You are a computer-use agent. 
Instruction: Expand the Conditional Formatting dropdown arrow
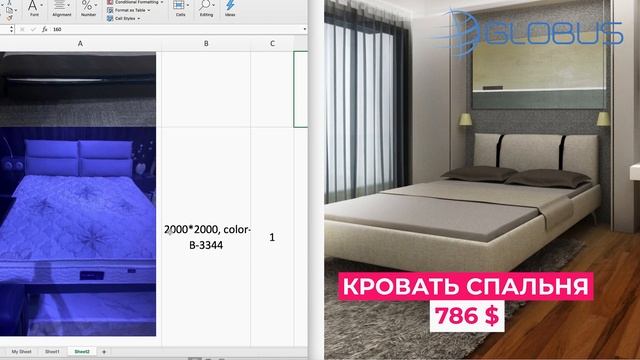click(x=162, y=2)
